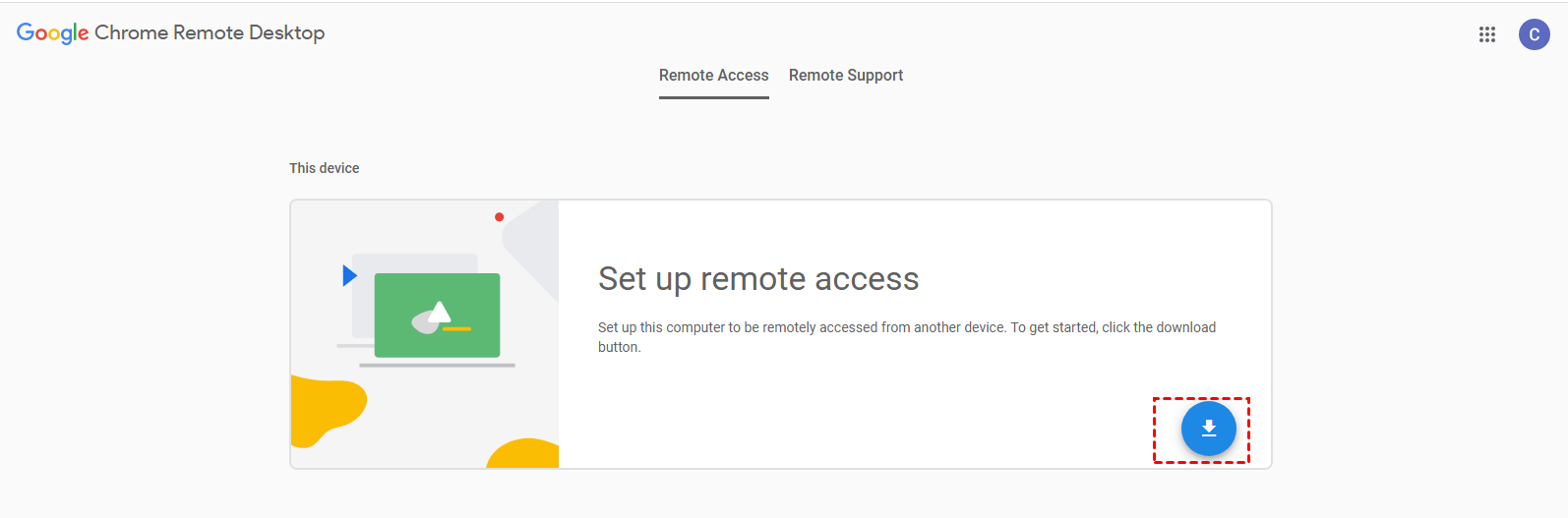The image size is (1568, 518).
Task: Click the Google logo
Action: [x=52, y=33]
